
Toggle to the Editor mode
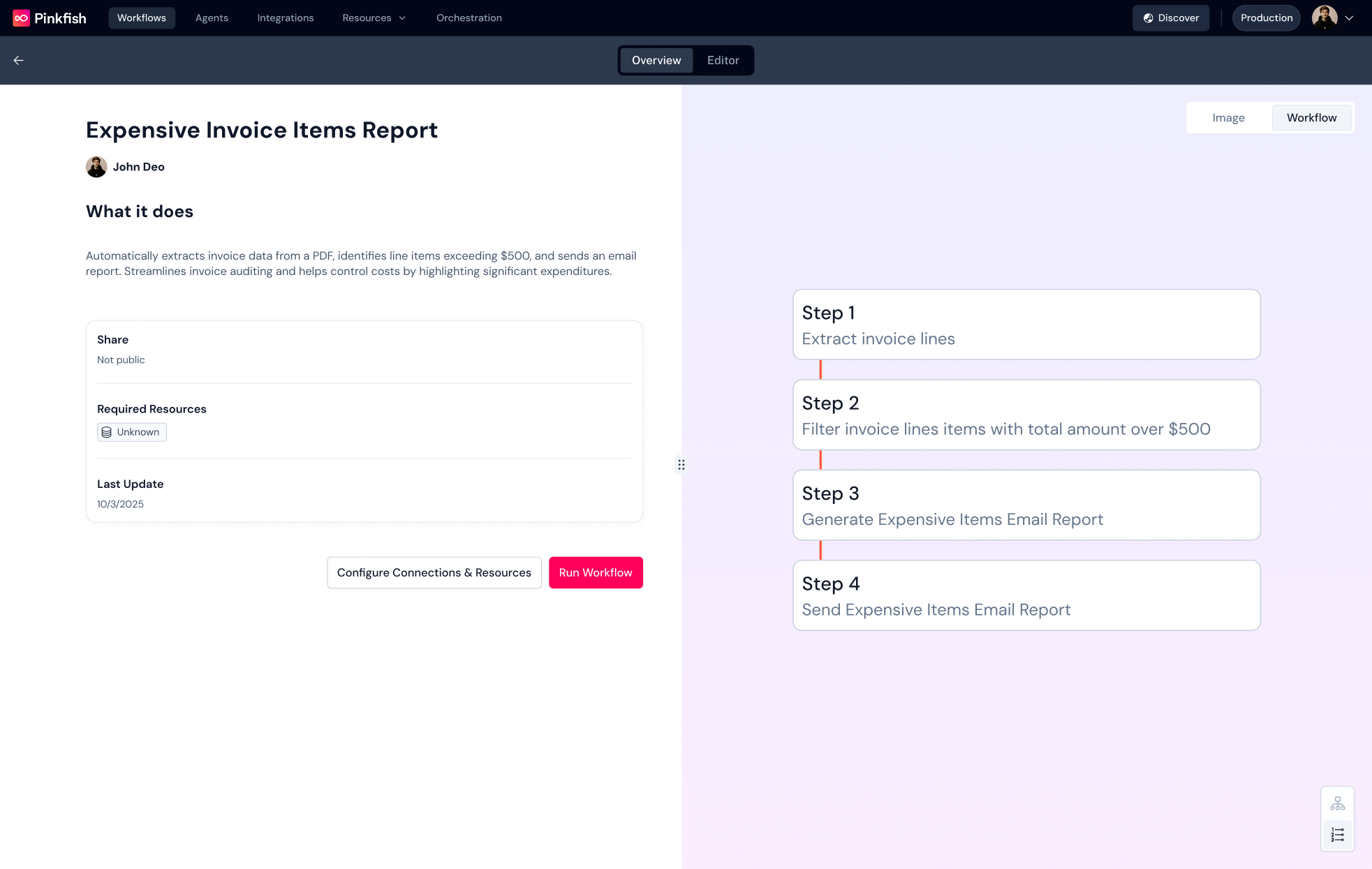[x=723, y=61]
